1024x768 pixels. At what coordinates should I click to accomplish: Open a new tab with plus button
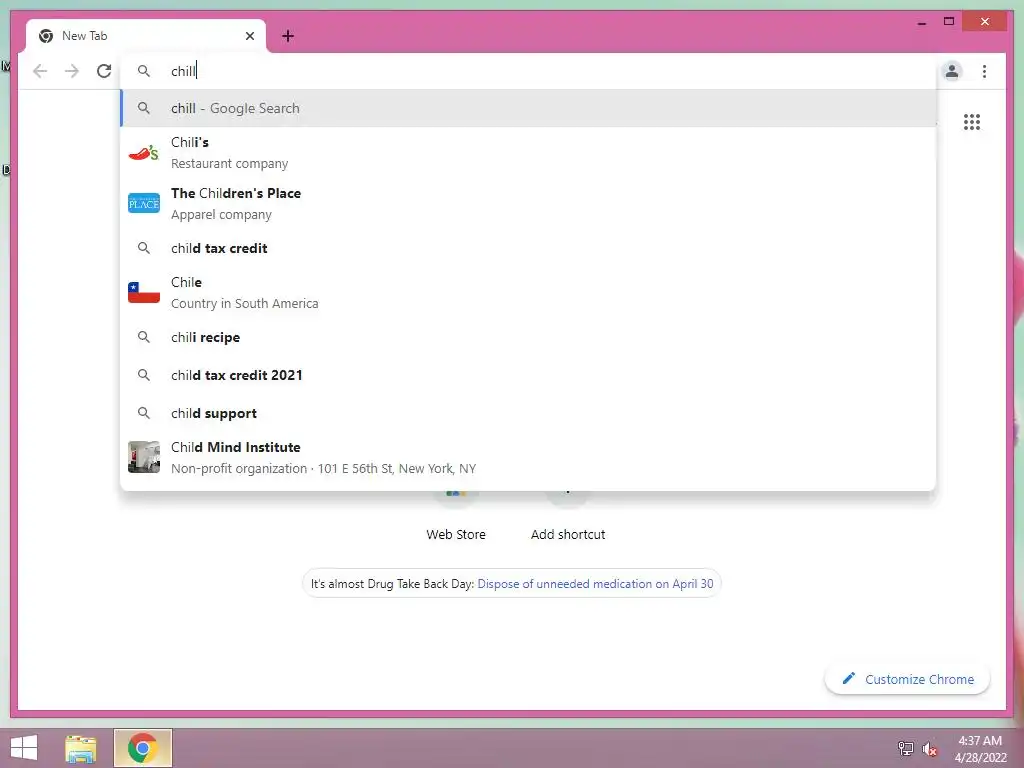point(288,36)
